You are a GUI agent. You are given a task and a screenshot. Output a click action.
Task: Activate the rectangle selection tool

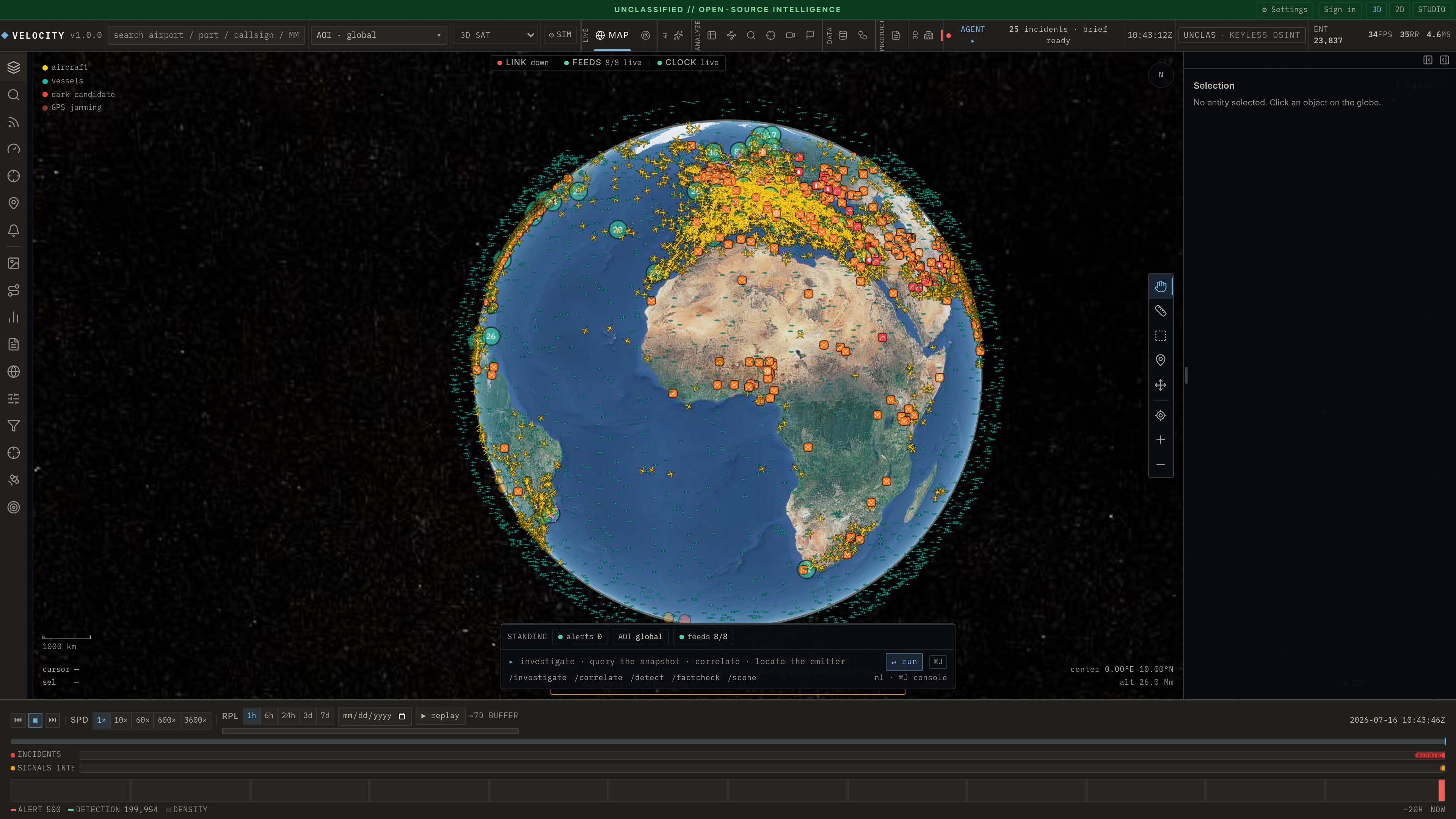(x=1160, y=336)
